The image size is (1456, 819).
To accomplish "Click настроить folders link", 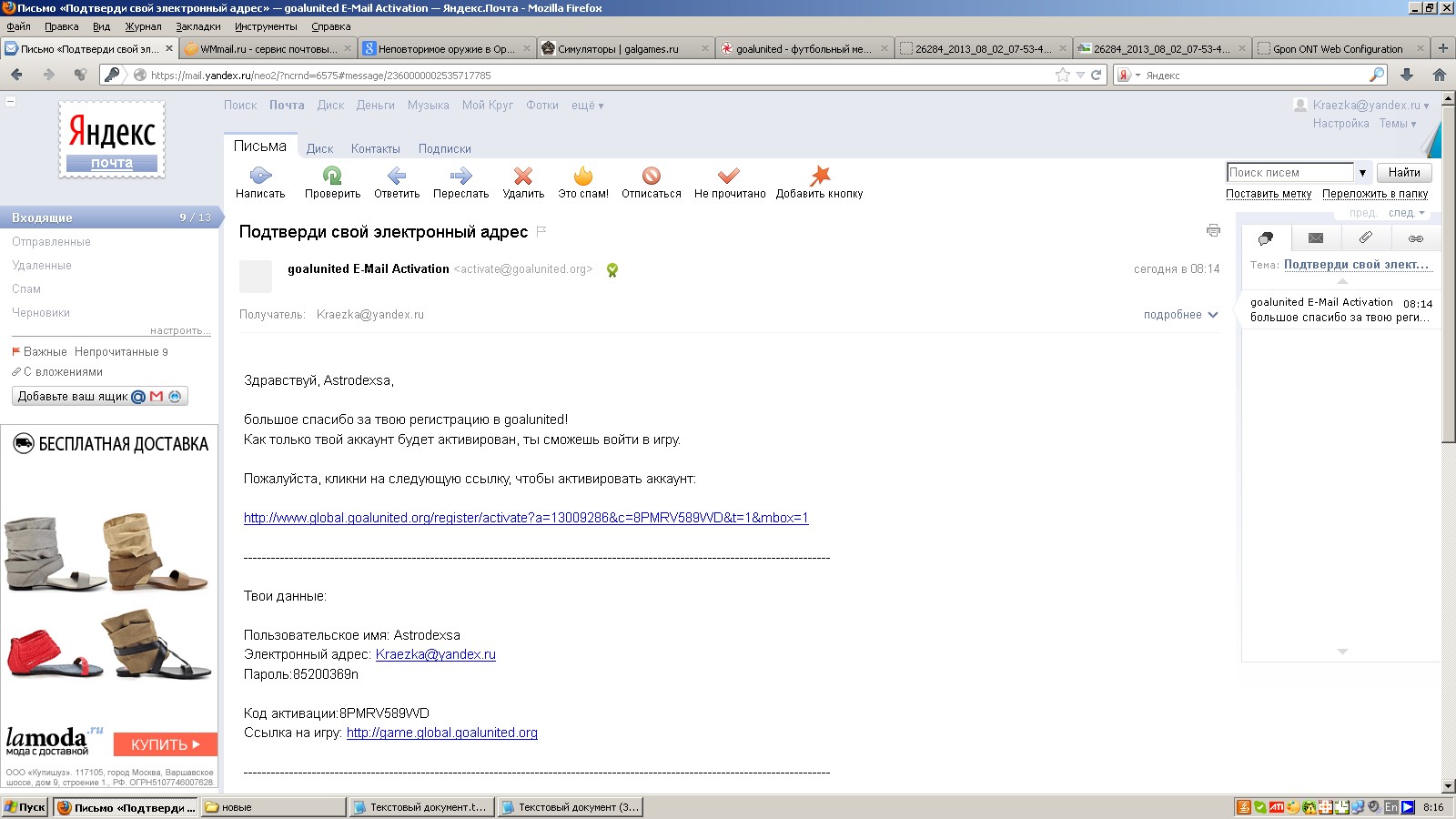I will (x=180, y=330).
